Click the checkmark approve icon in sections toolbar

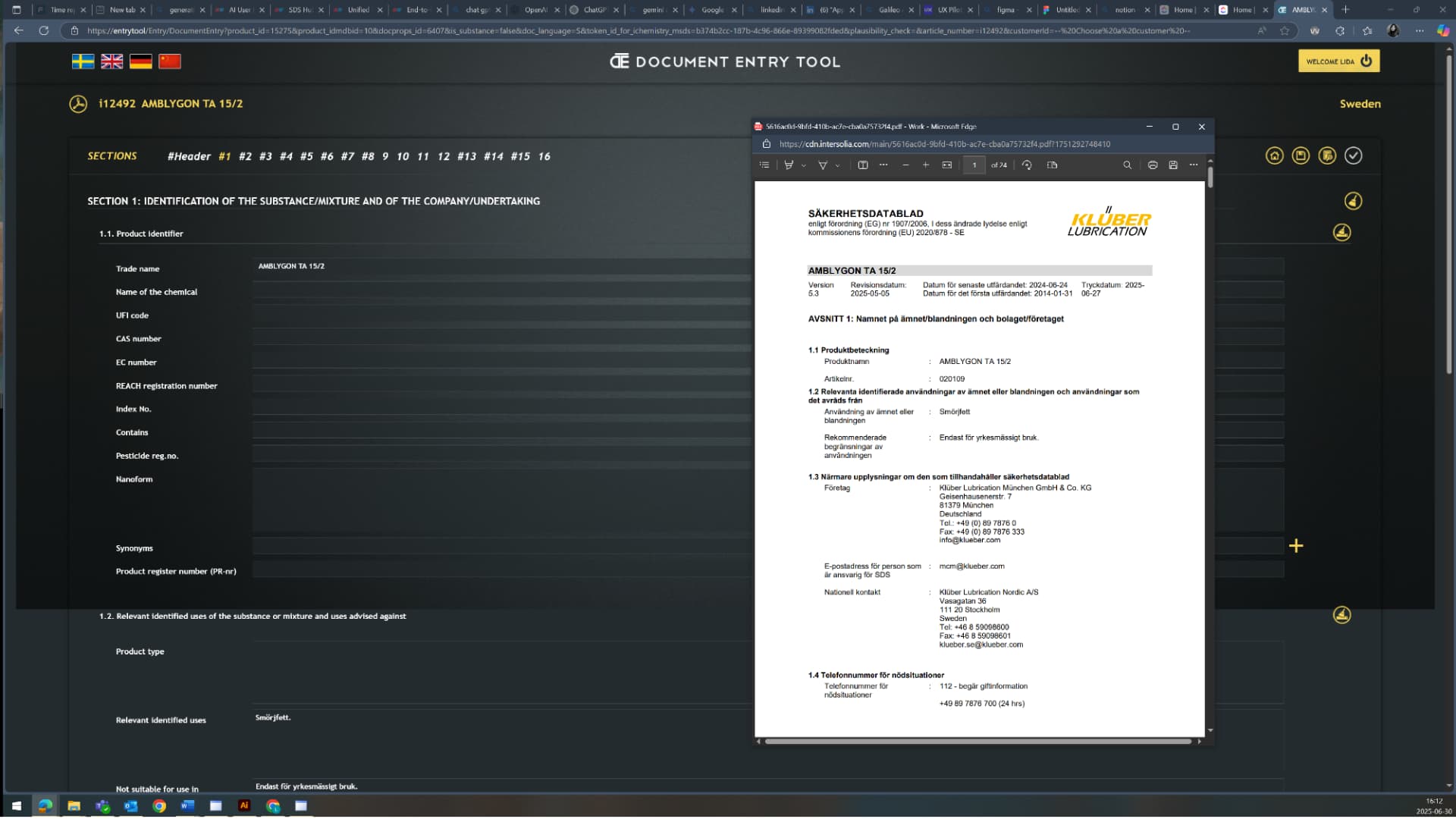[1353, 155]
